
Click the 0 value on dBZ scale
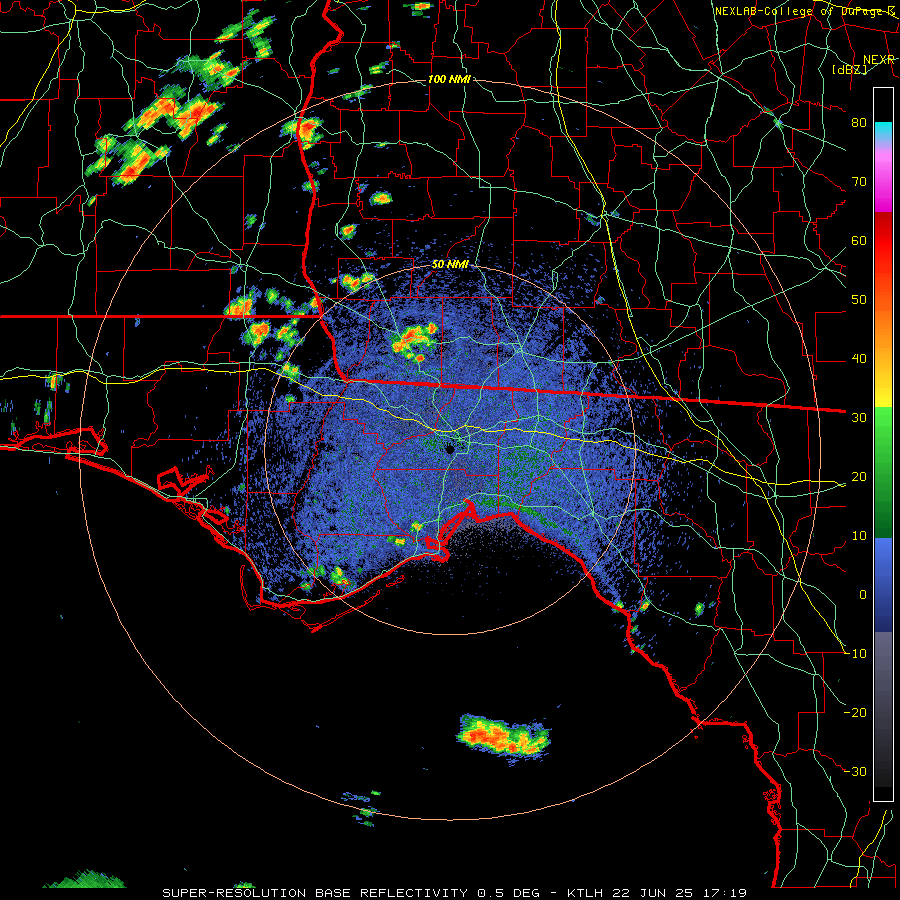863,595
